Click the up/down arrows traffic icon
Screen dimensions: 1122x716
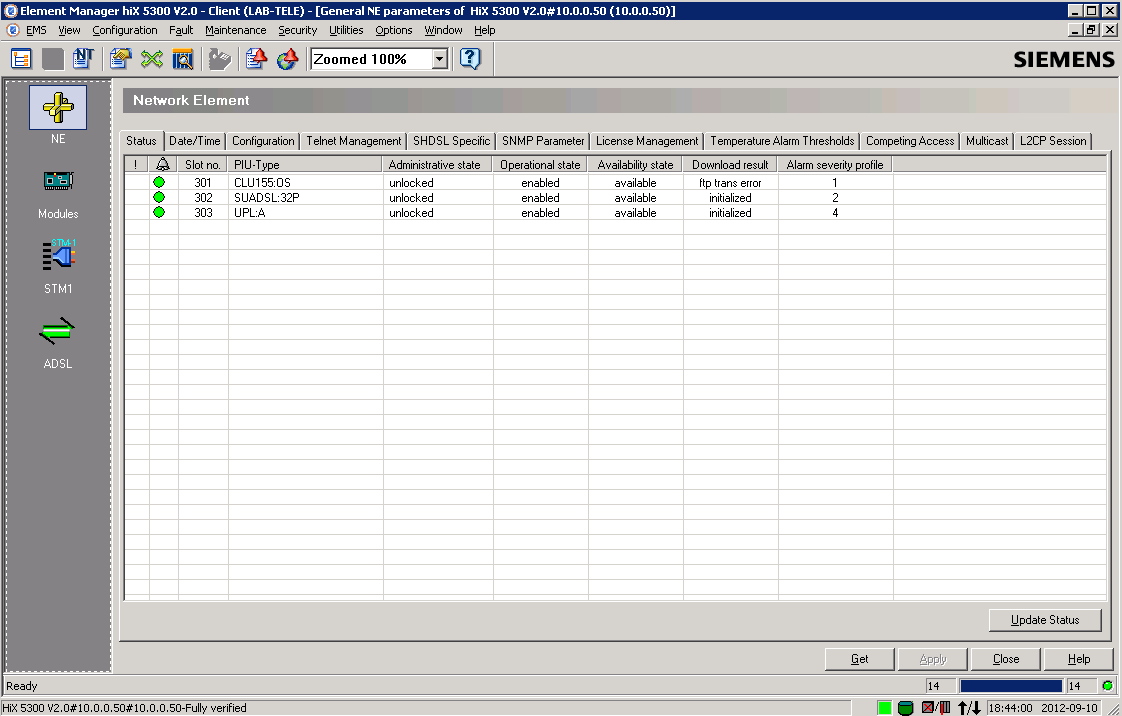969,708
